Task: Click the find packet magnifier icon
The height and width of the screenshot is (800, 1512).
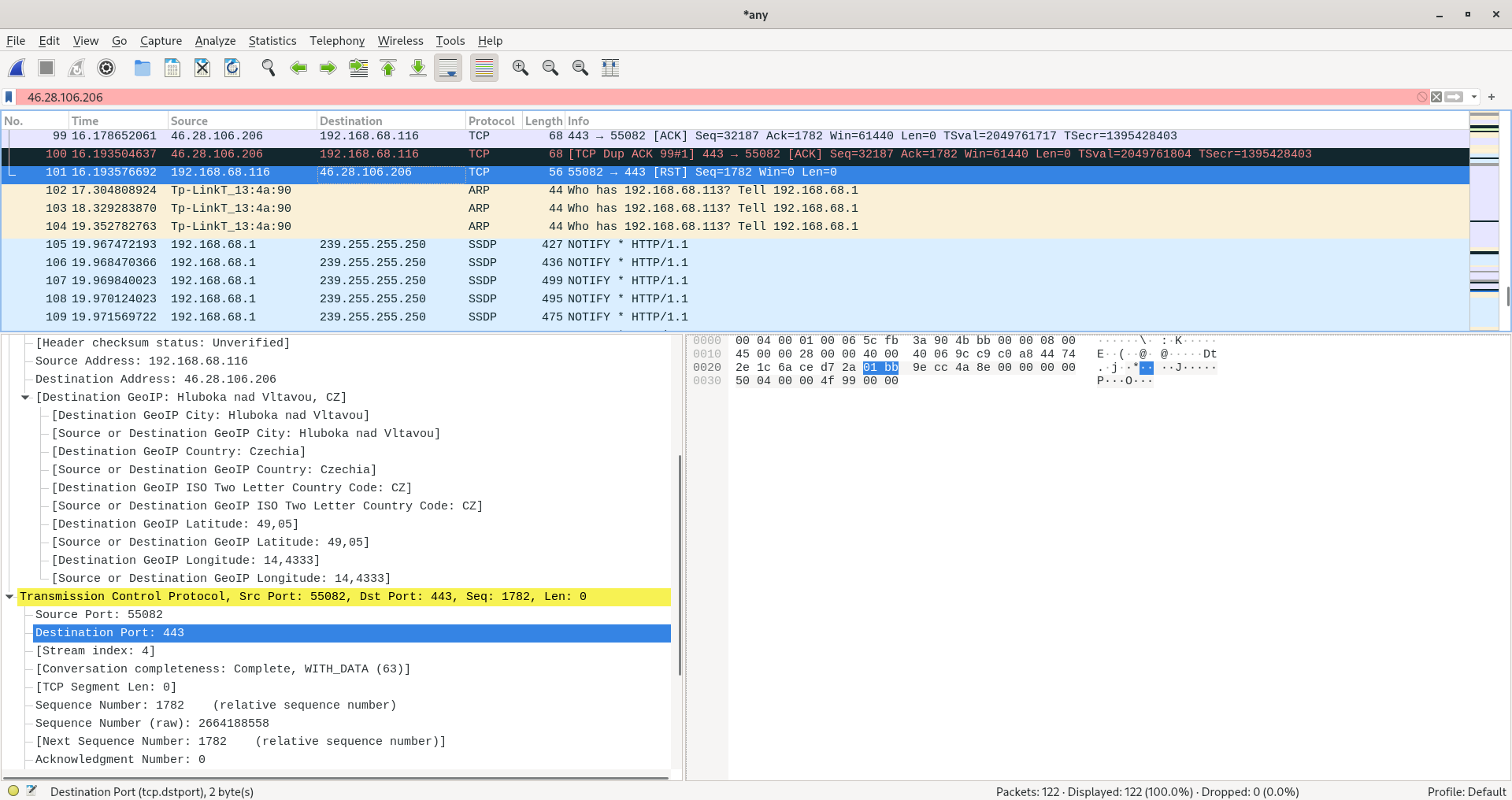Action: click(x=269, y=69)
